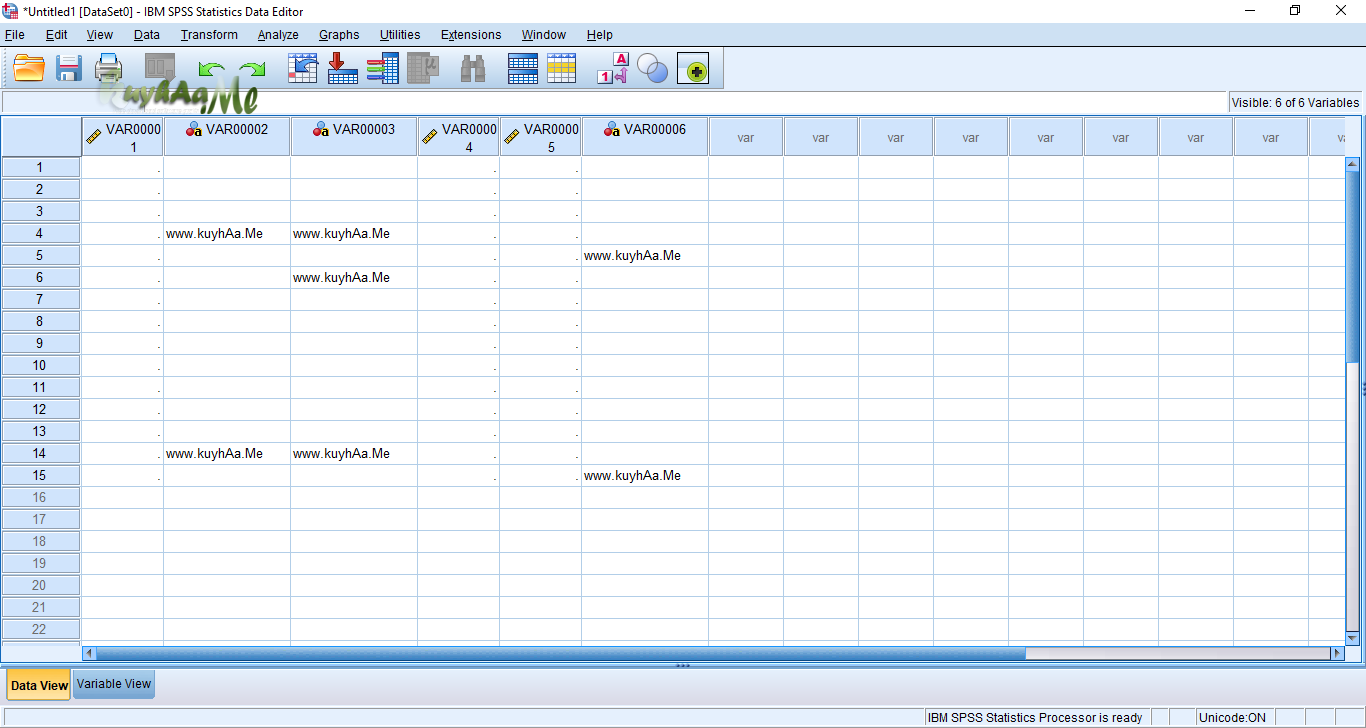Click the grayed row number 18
This screenshot has width=1366, height=728.
coord(40,541)
